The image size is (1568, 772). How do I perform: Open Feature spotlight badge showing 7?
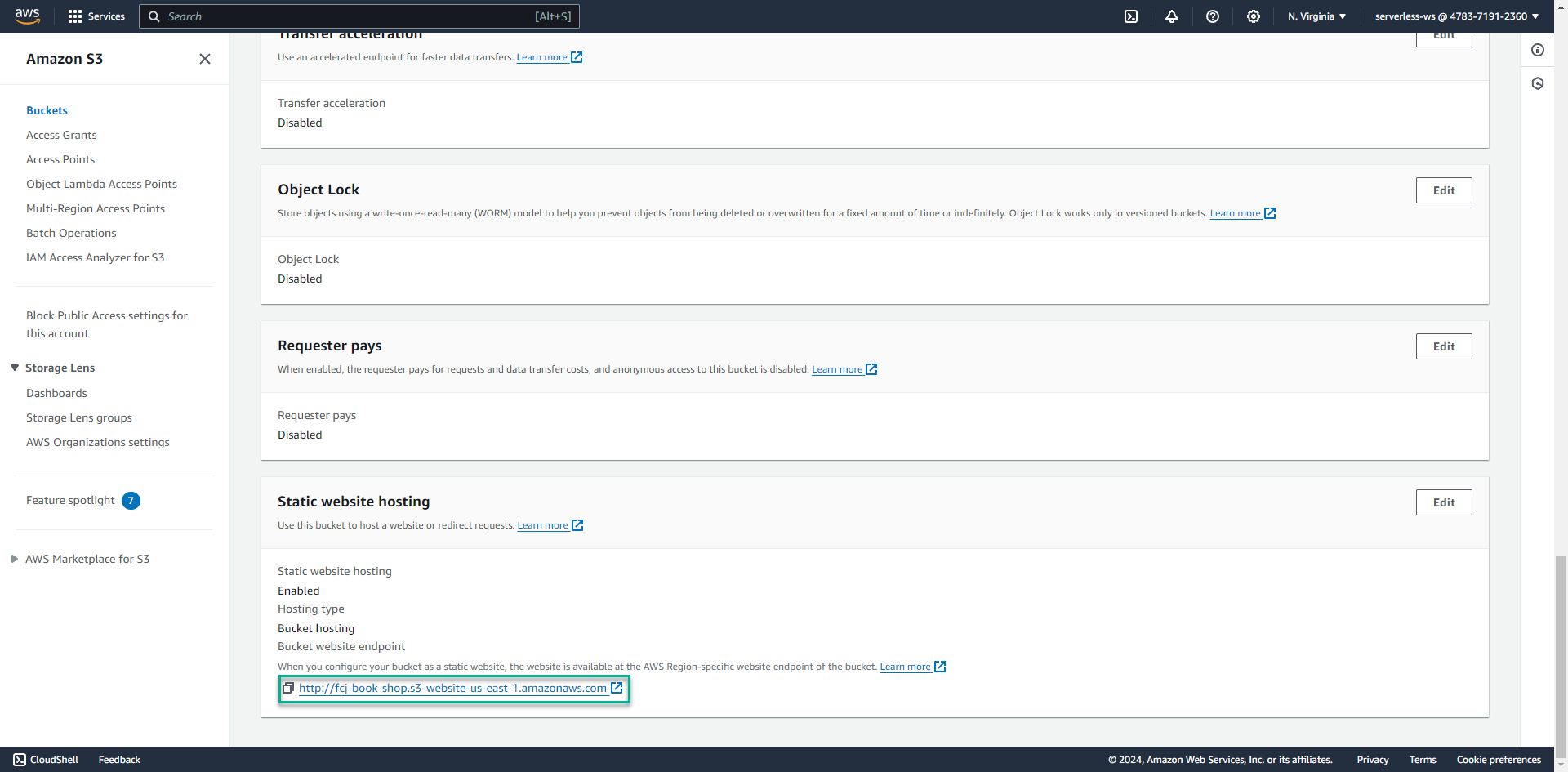coord(131,501)
